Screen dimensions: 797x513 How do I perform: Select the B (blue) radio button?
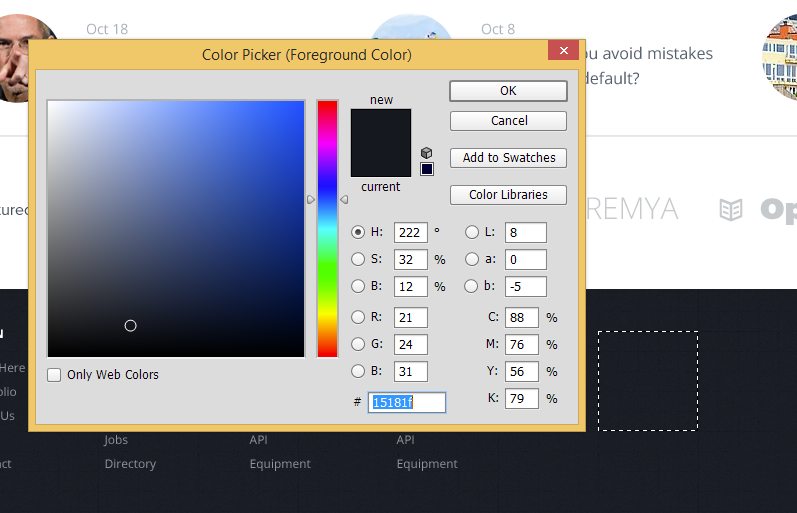coord(358,371)
